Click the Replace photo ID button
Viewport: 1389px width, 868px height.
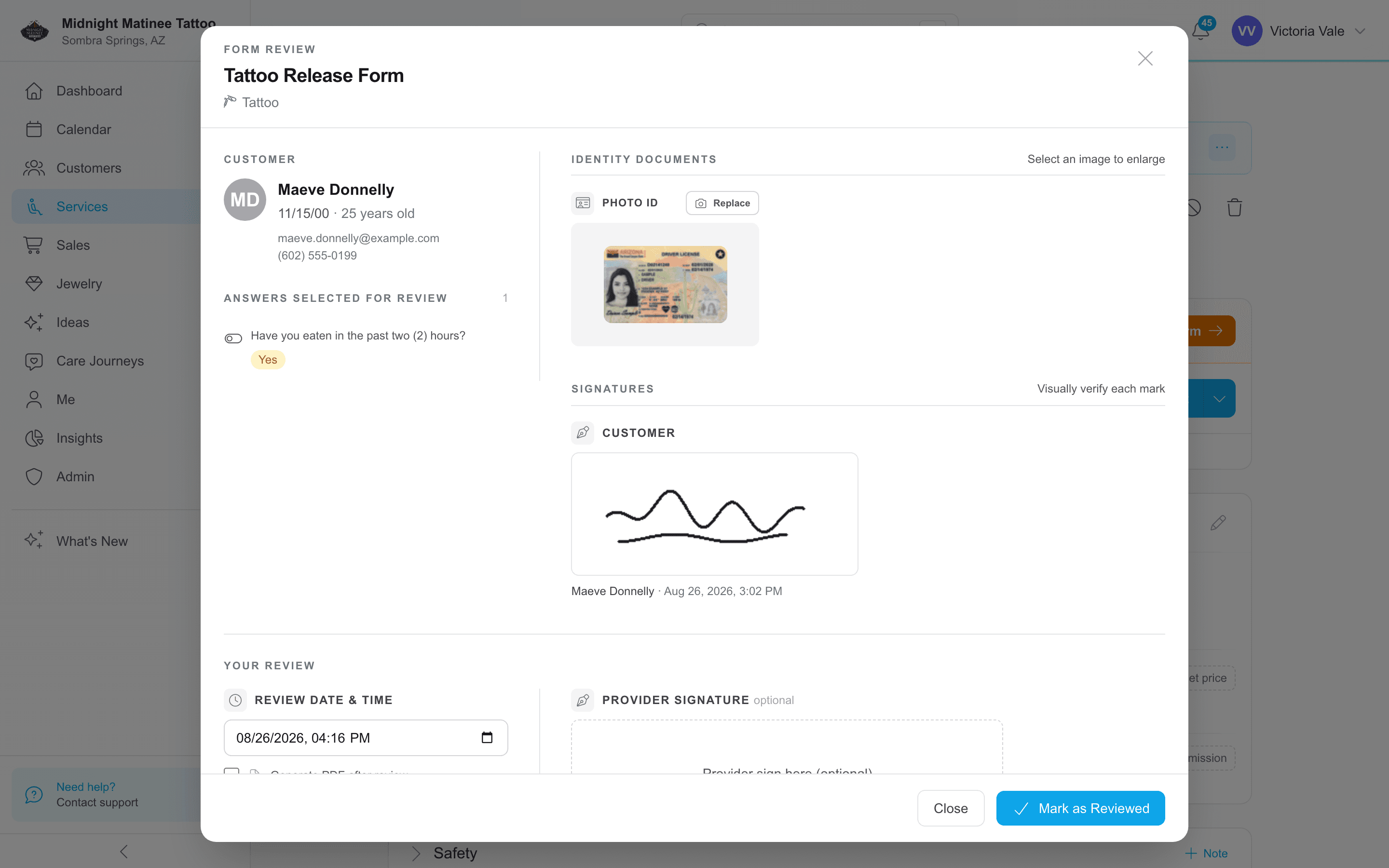click(722, 203)
